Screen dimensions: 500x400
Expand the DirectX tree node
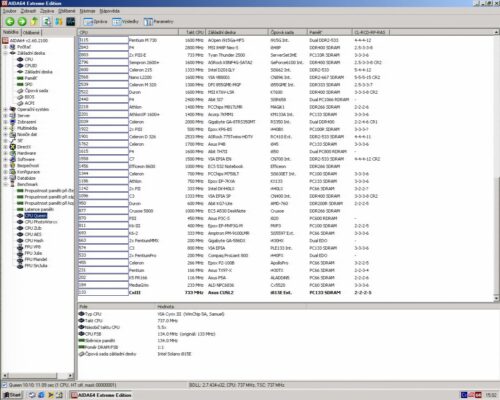point(5,147)
